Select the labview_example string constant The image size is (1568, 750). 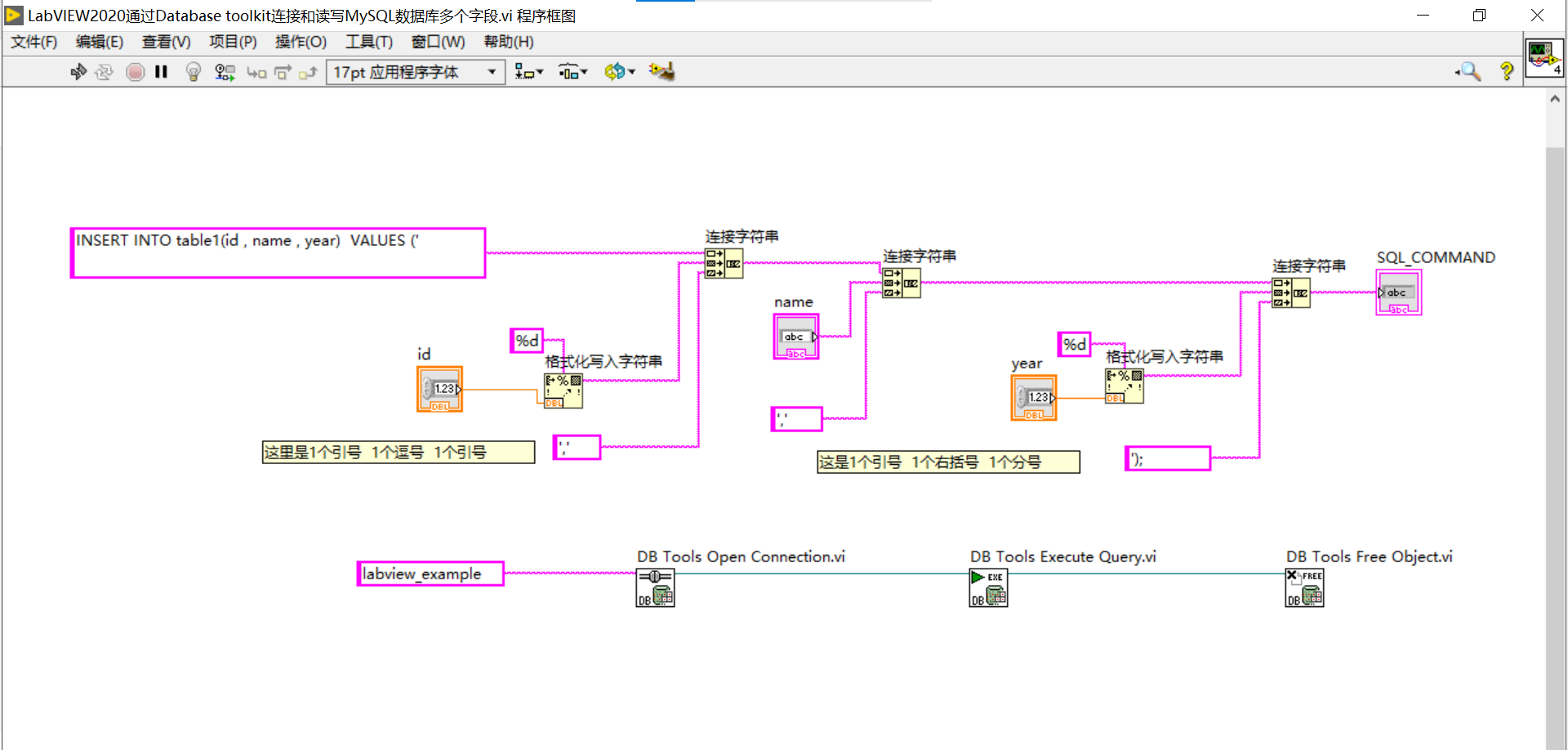430,574
